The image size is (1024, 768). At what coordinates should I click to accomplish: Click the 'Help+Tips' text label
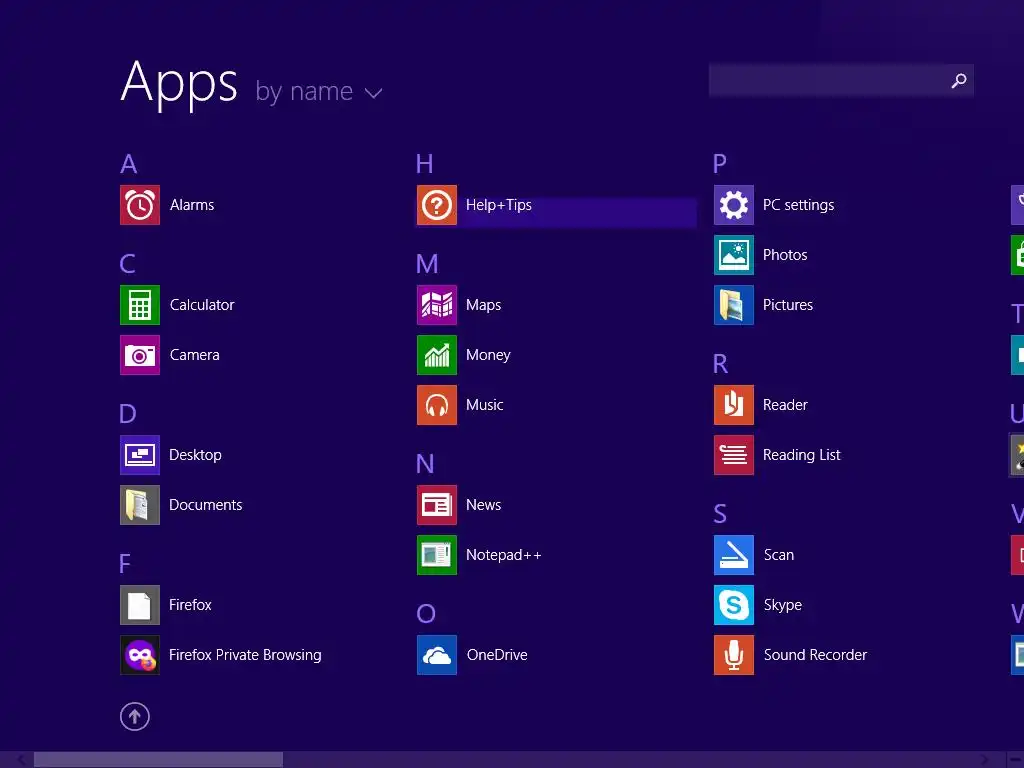(499, 205)
